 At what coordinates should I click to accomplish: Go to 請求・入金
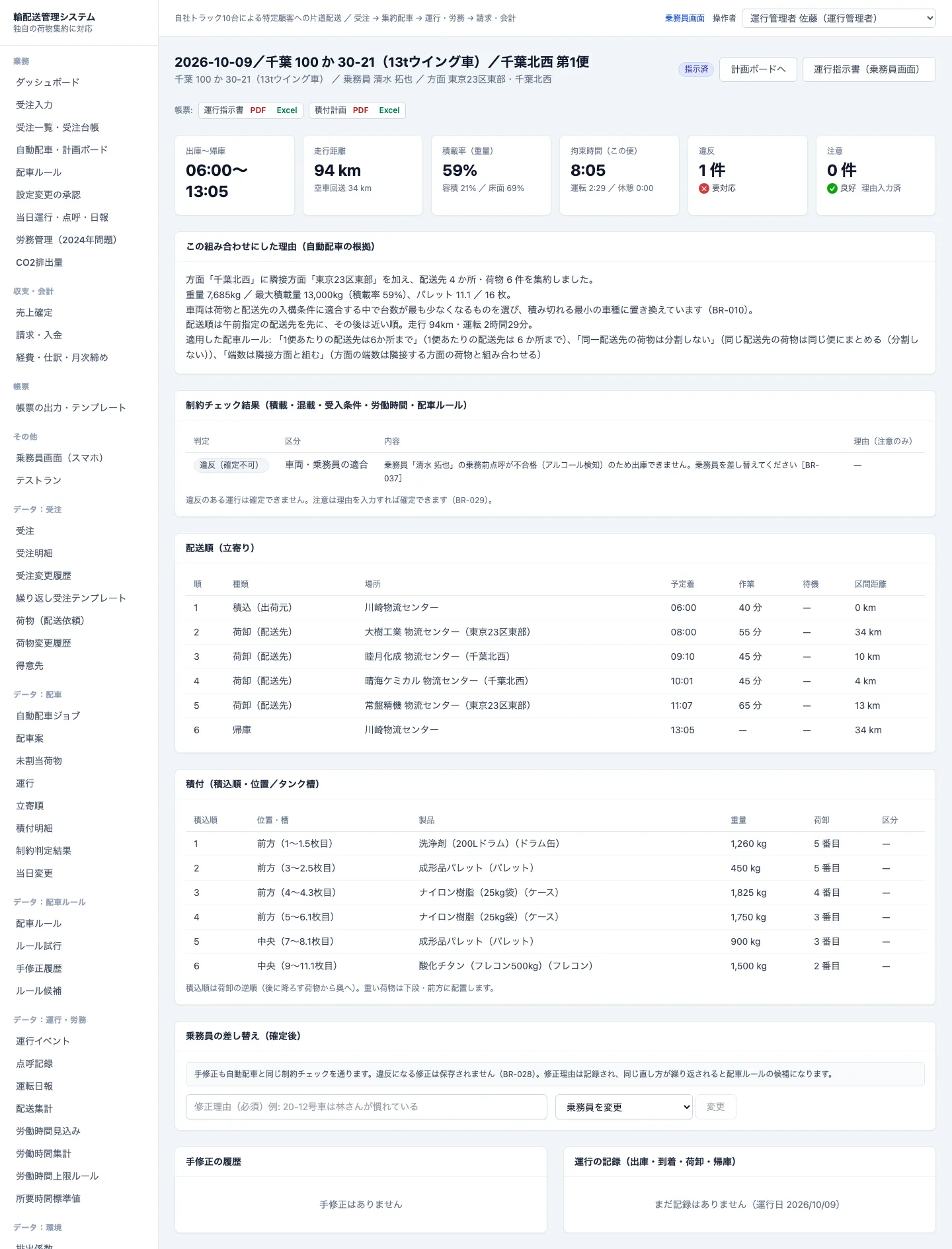[39, 335]
